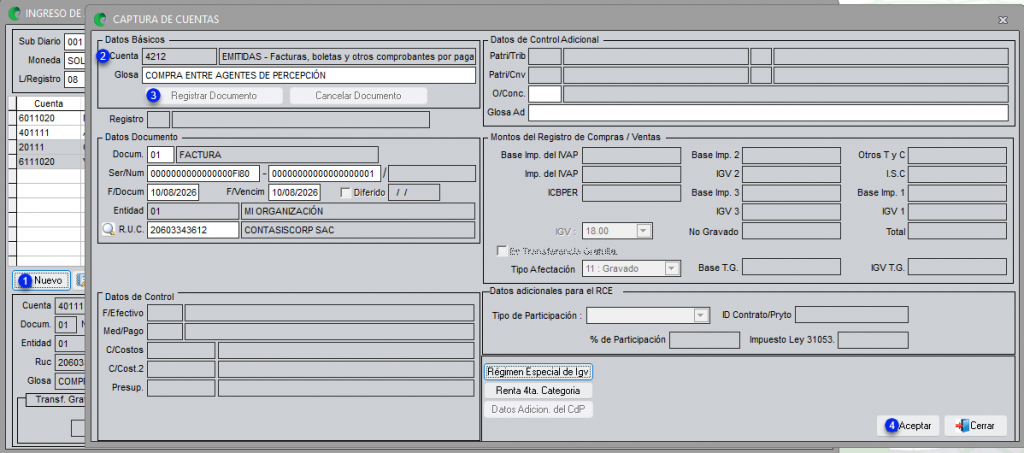Click the % de Participación field
The height and width of the screenshot is (453, 1024).
click(x=705, y=341)
